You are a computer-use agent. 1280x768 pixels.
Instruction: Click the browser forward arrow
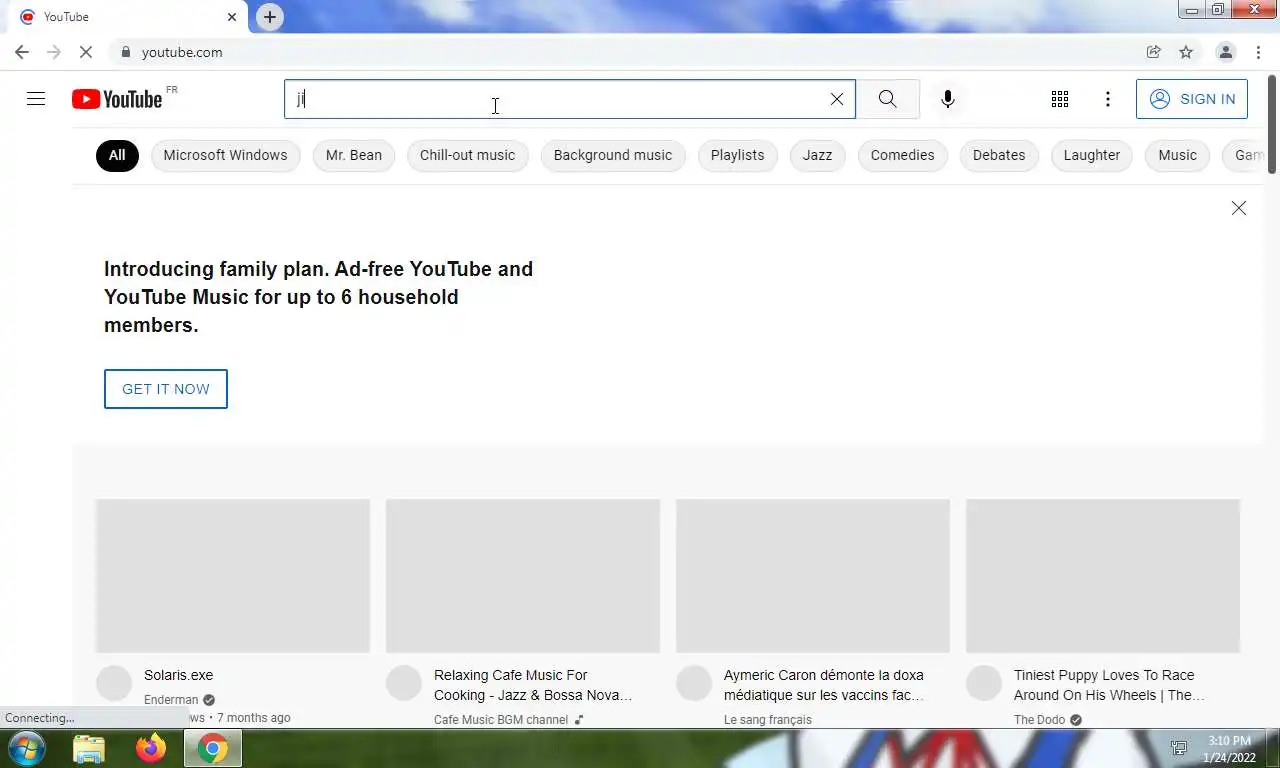tap(54, 52)
